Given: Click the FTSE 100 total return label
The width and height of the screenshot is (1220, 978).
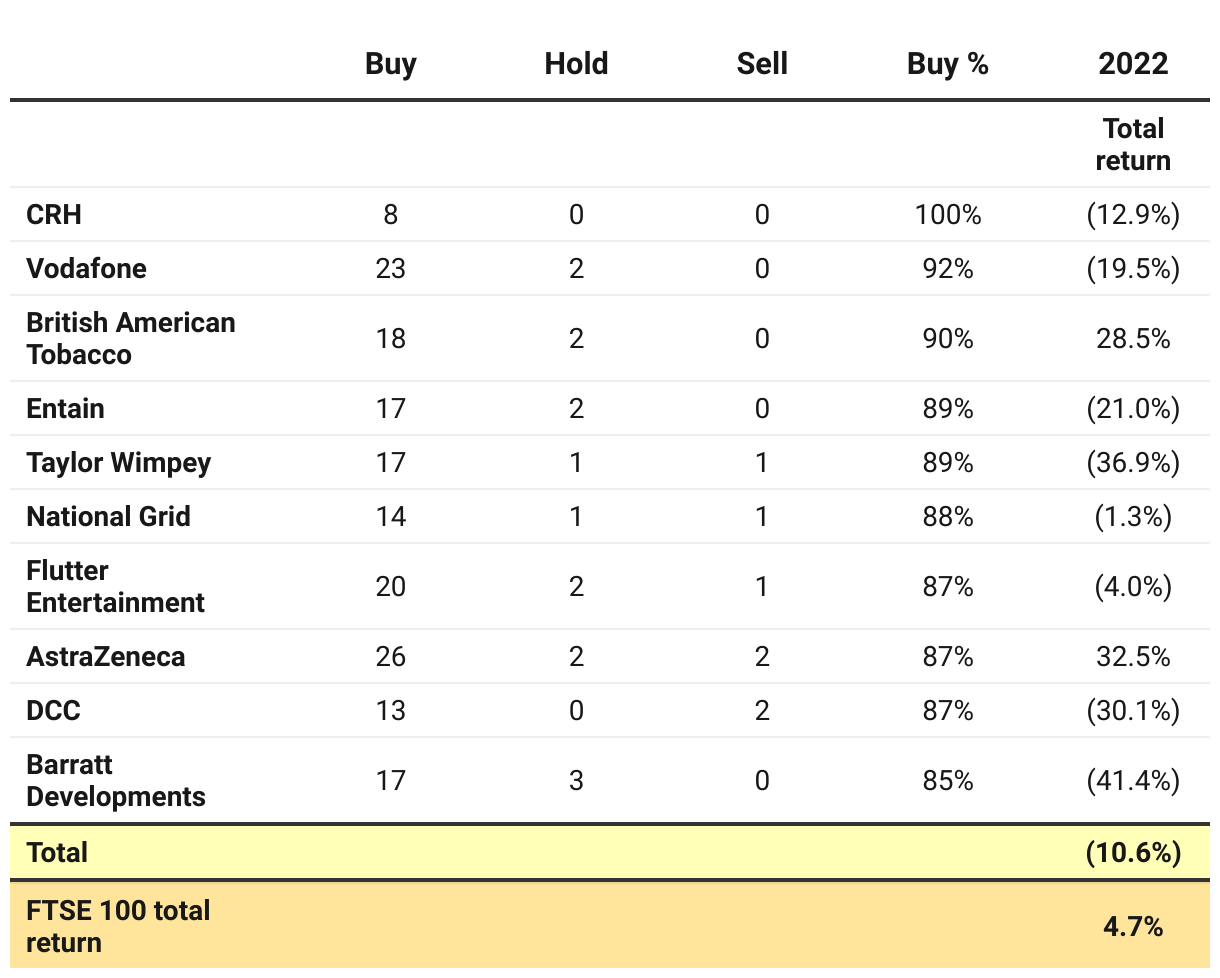Looking at the screenshot, I should pyautogui.click(x=118, y=926).
